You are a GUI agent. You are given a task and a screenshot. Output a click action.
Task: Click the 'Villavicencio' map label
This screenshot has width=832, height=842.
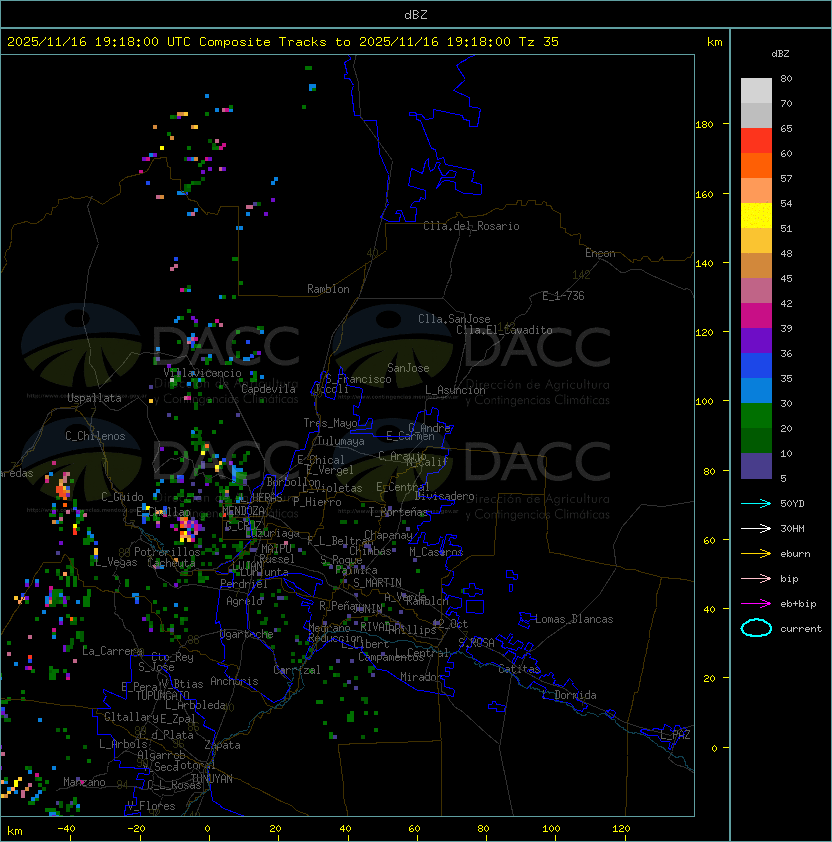(202, 373)
